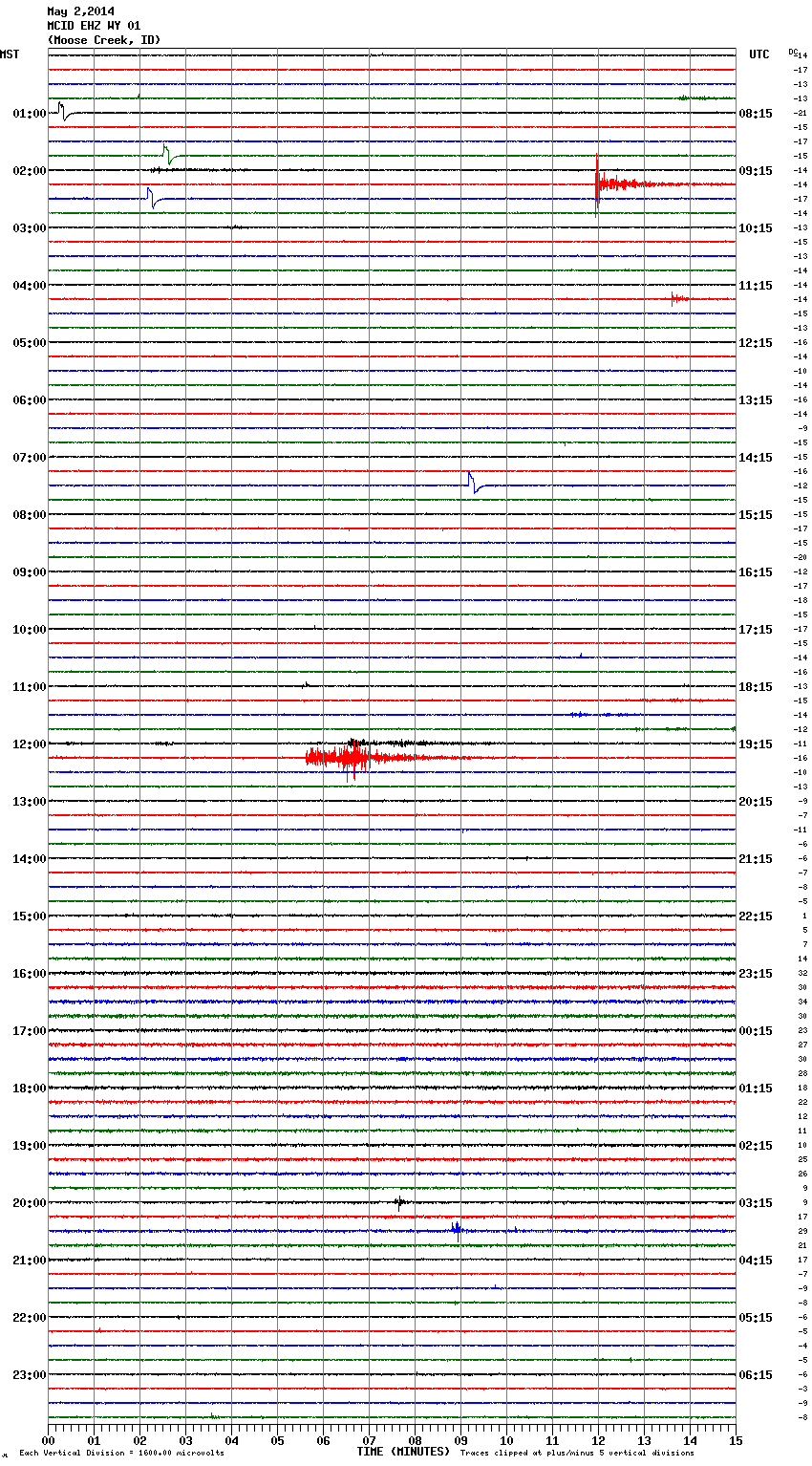Select the 01:00 MST time label
The image size is (812, 1466).
tap(29, 113)
